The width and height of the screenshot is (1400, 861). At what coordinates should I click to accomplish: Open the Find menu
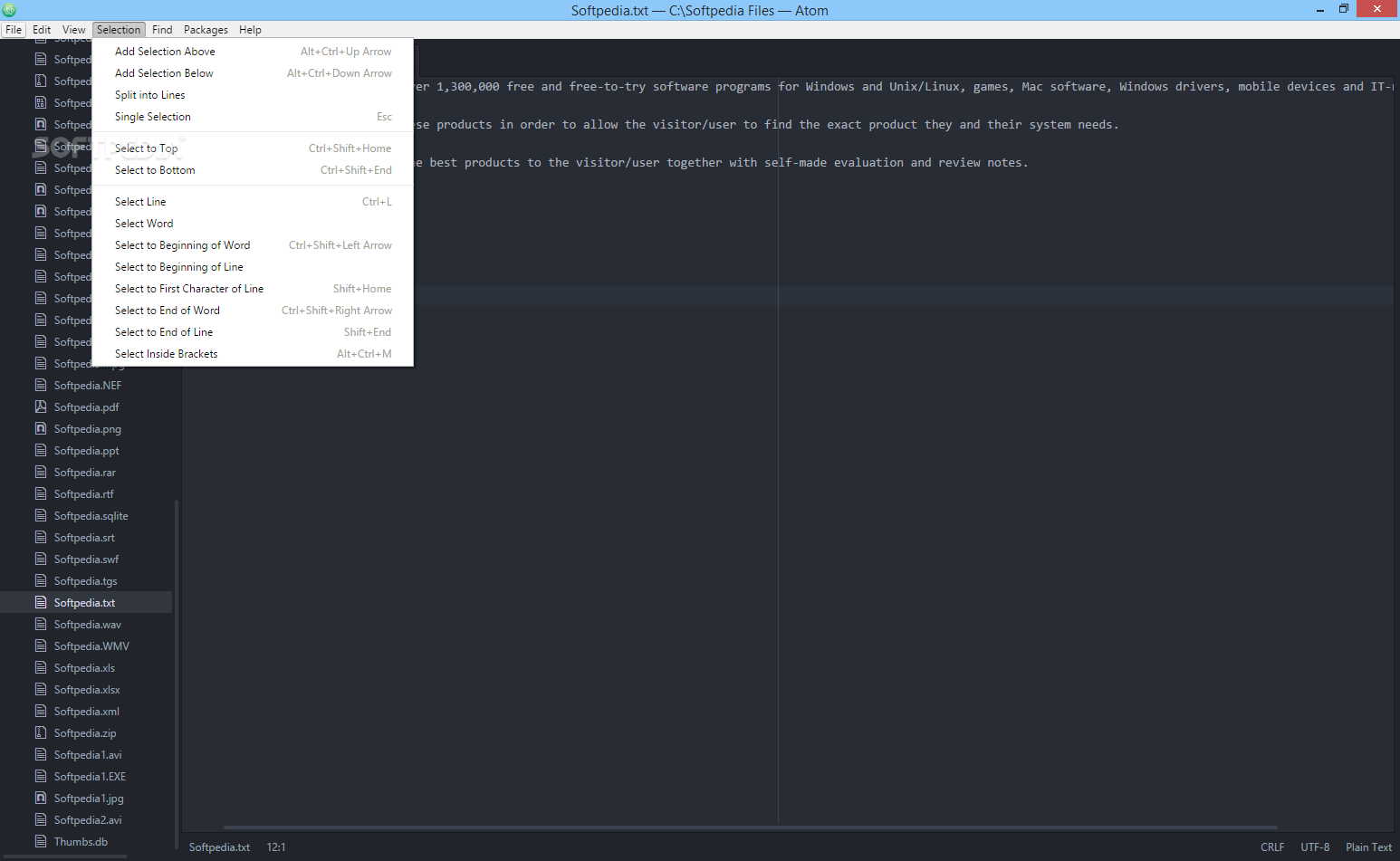click(x=162, y=30)
